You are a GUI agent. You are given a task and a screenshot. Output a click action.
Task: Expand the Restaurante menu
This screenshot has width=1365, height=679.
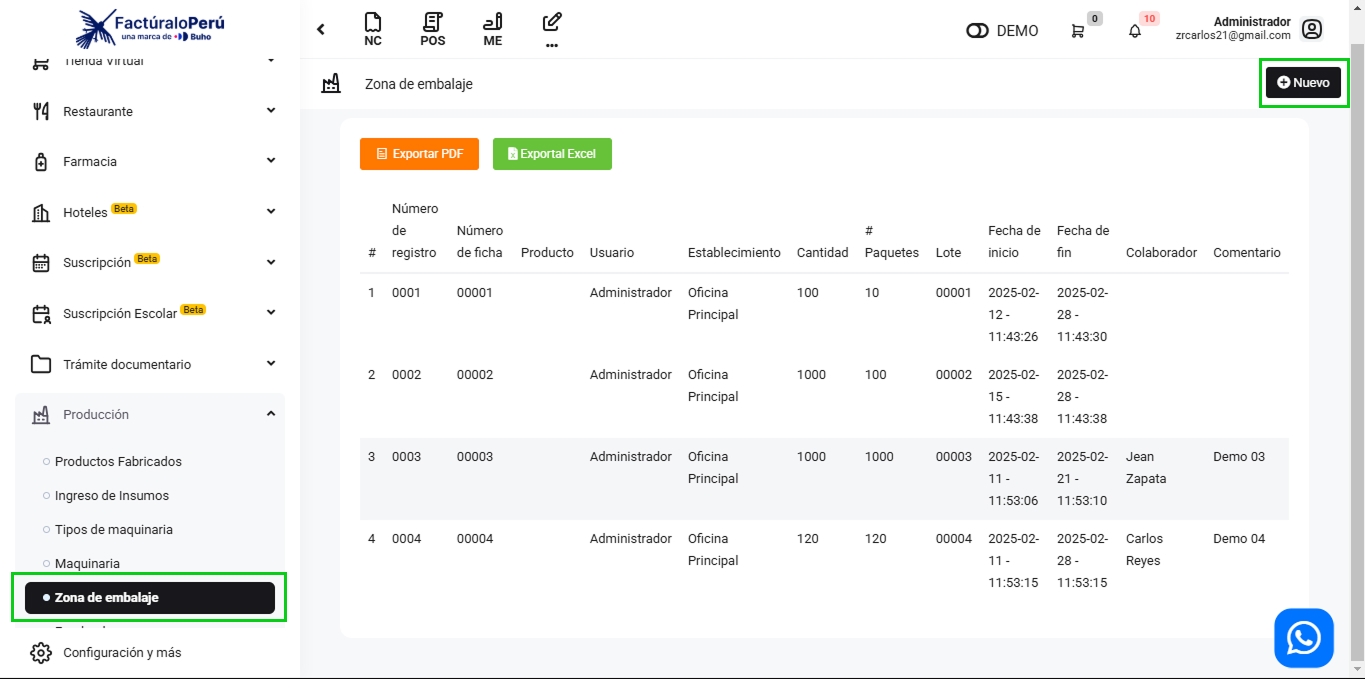pos(150,111)
